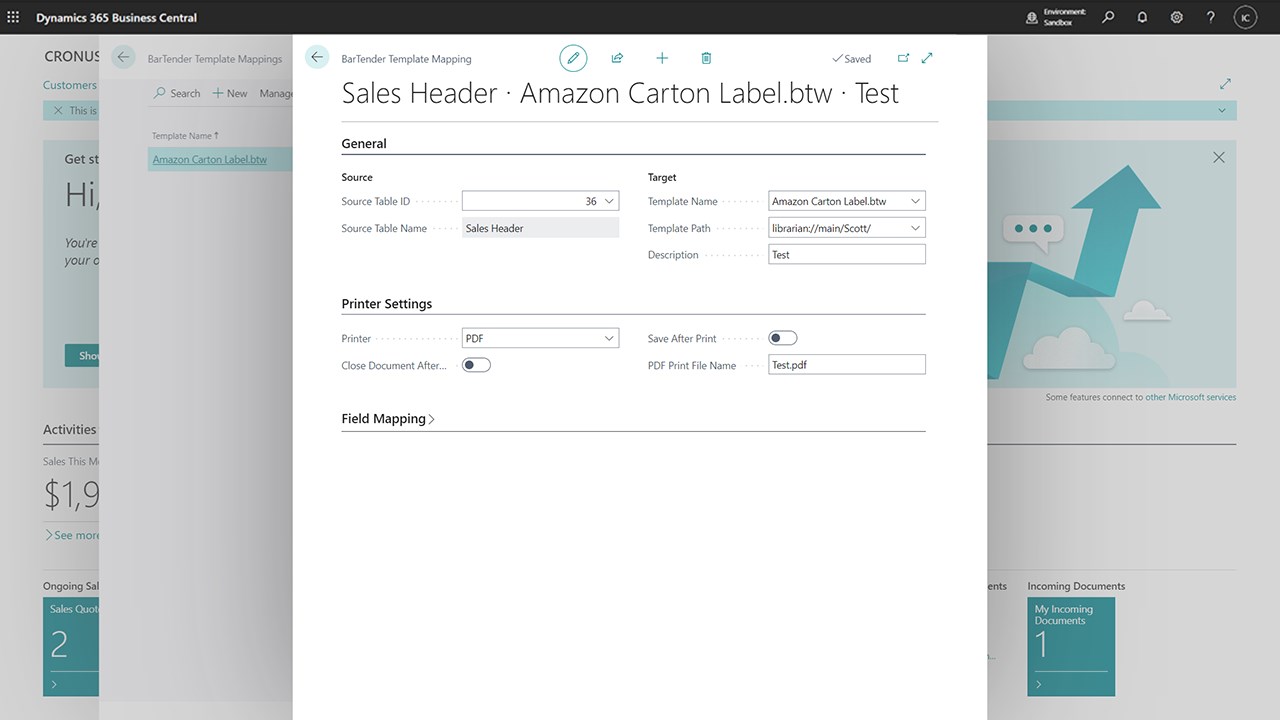
Task: Click the PDF Print File Name field
Action: (x=847, y=365)
